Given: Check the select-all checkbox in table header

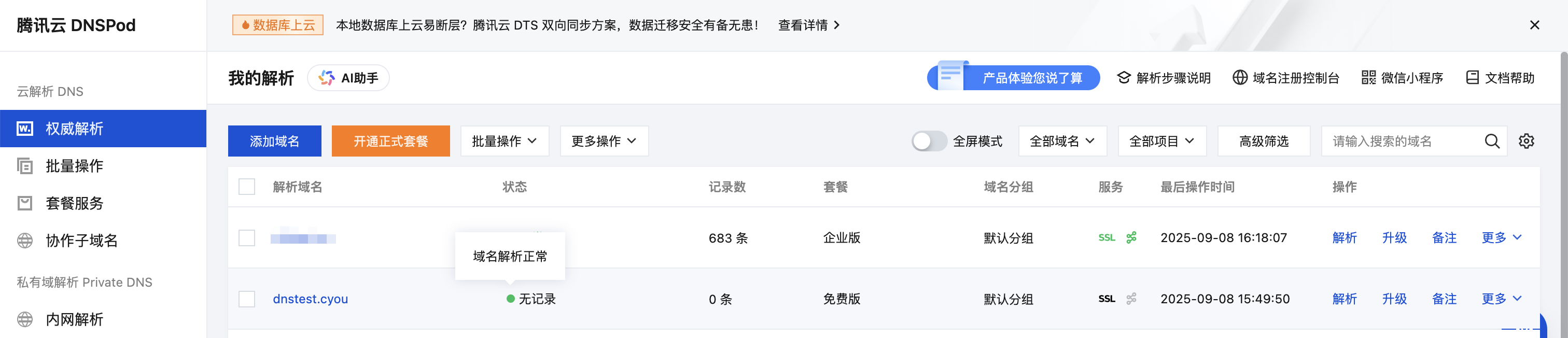Looking at the screenshot, I should point(246,187).
